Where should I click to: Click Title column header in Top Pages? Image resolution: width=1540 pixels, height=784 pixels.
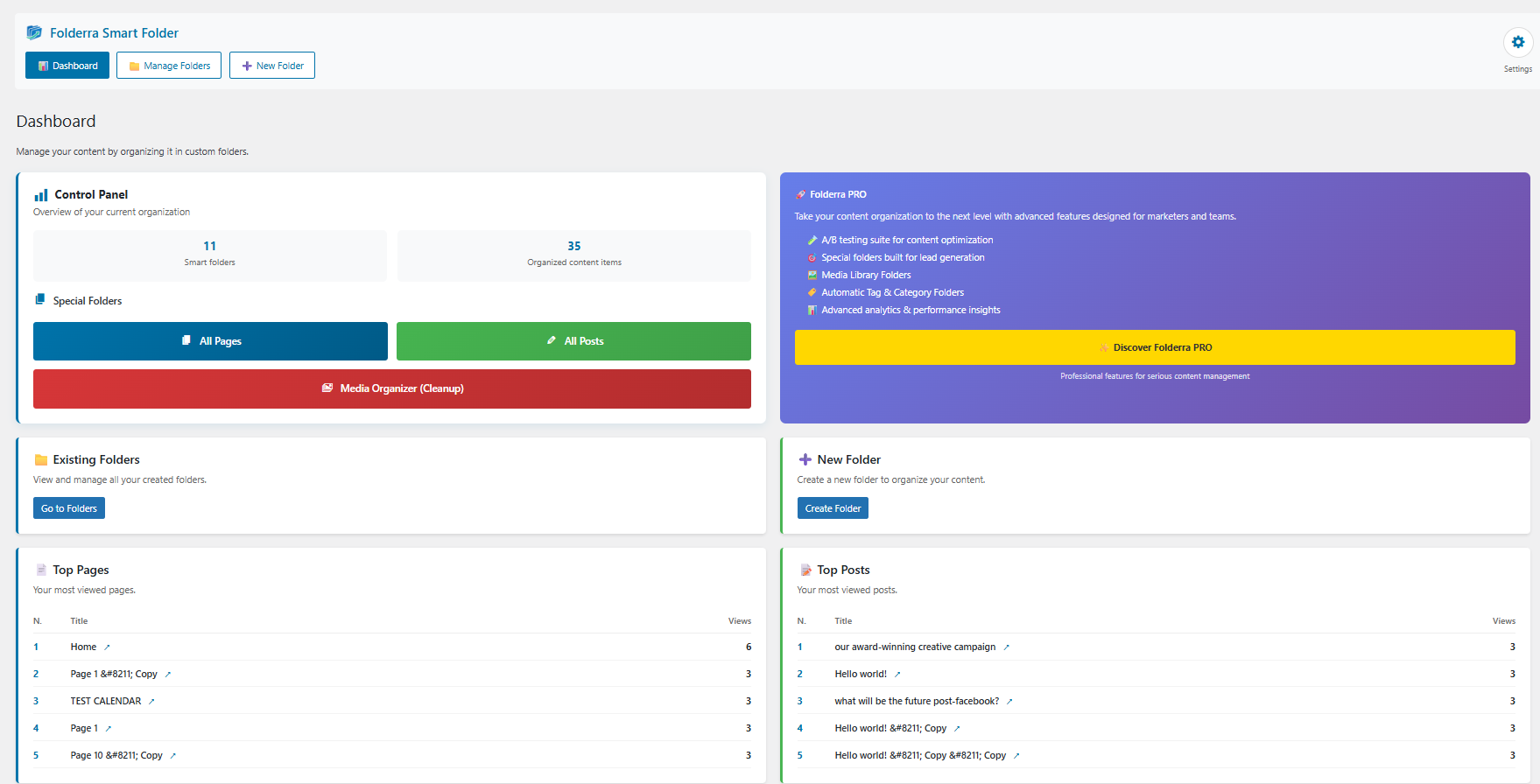79,621
